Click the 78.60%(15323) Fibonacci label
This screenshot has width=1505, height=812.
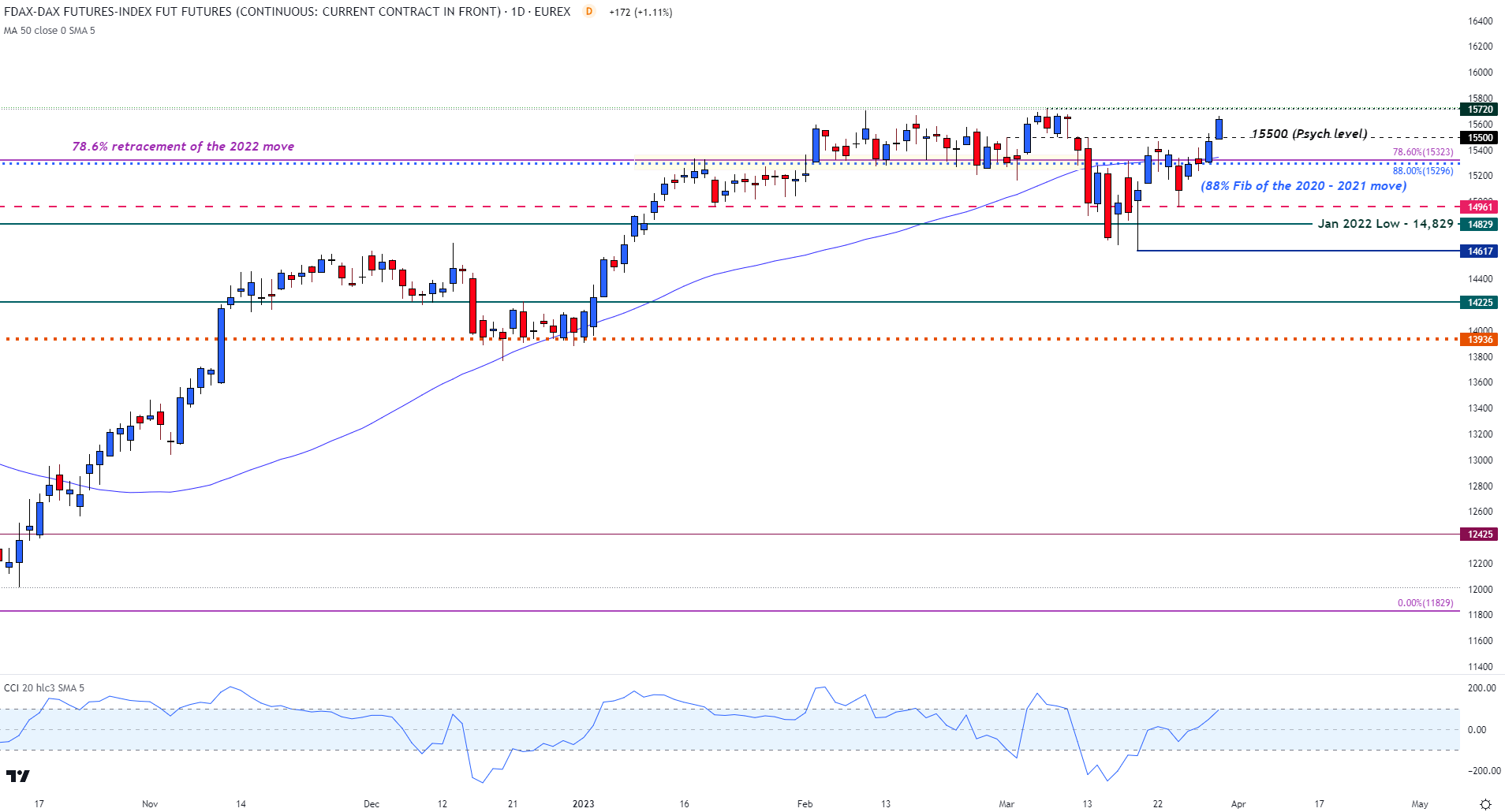click(x=1423, y=152)
